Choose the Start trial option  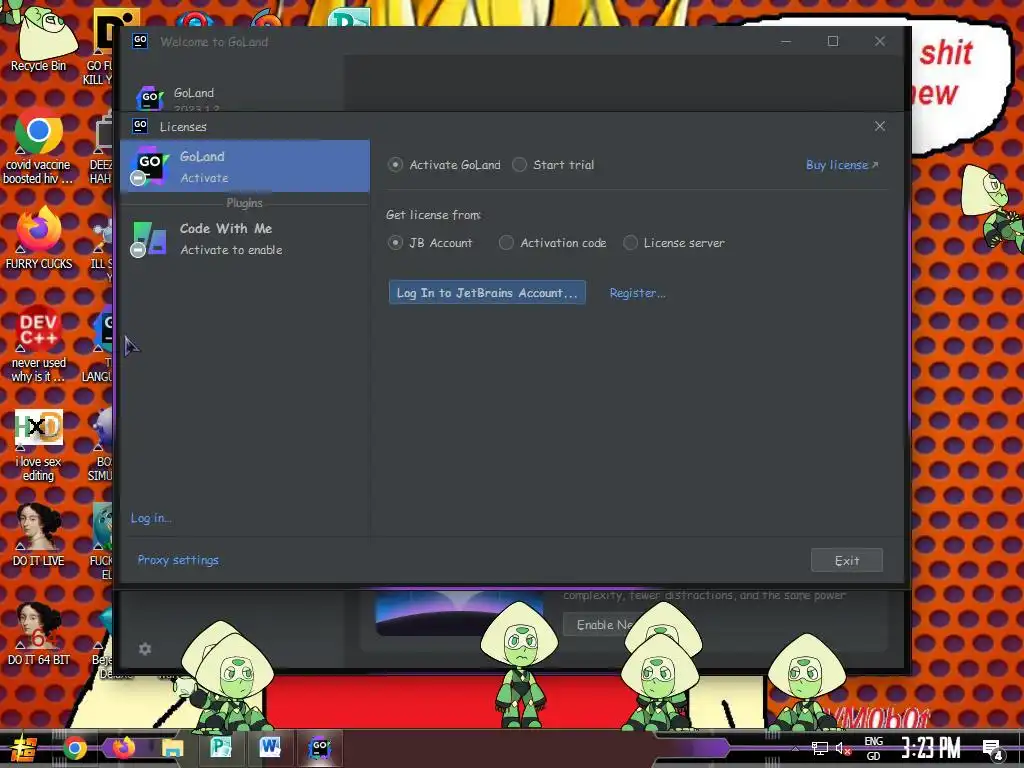pyautogui.click(x=519, y=165)
